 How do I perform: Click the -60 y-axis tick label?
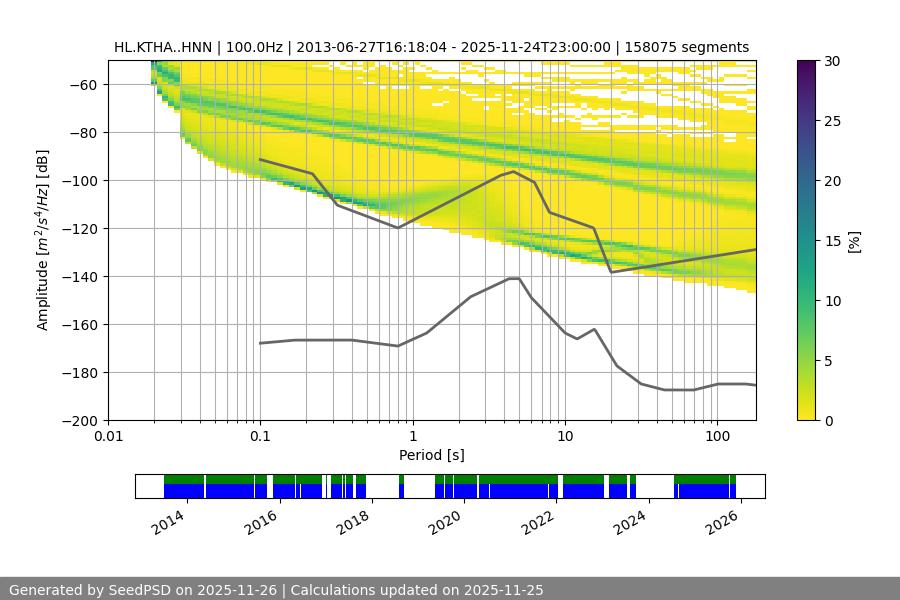point(86,85)
